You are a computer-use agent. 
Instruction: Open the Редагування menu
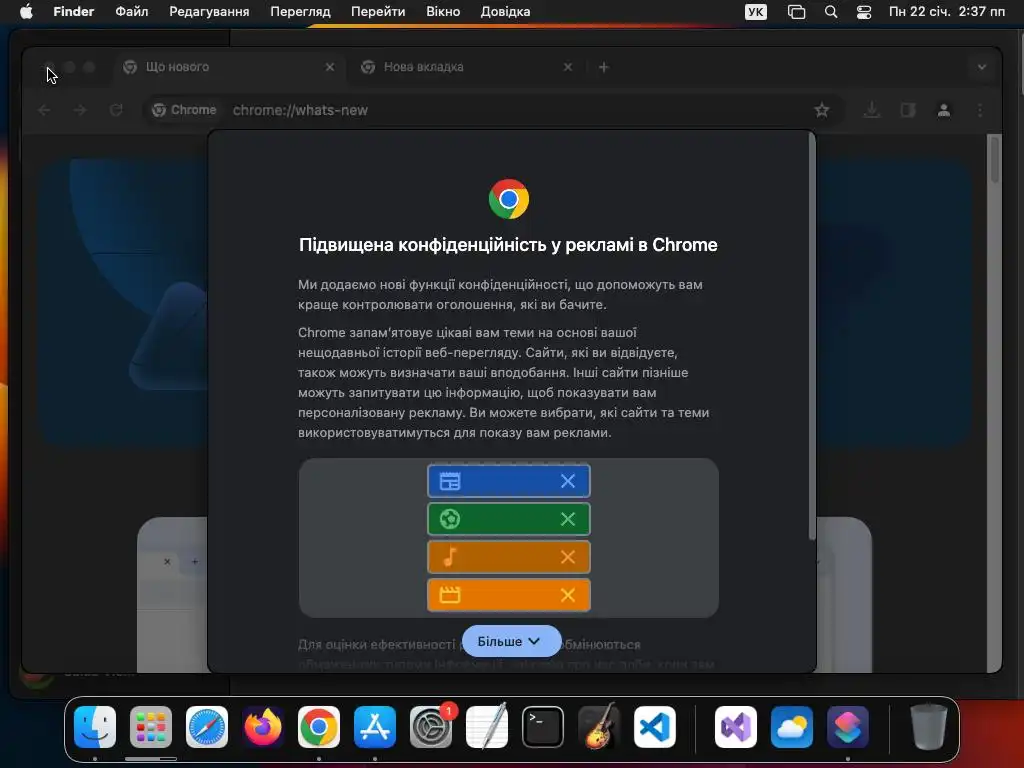tap(209, 12)
